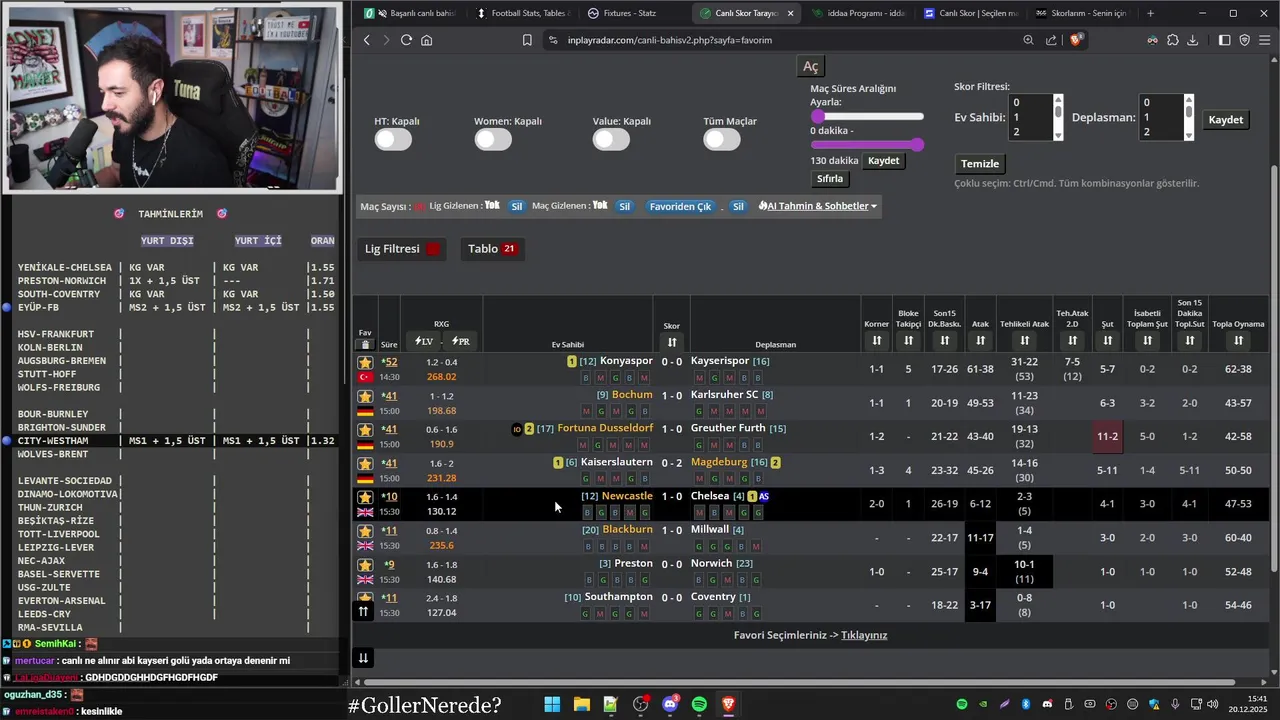Reload the page in the browser
The image size is (1280, 720).
[x=406, y=40]
